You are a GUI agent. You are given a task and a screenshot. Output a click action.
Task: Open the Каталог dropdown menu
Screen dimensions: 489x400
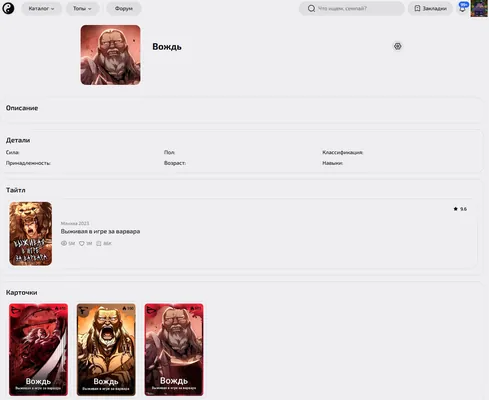[x=41, y=9]
